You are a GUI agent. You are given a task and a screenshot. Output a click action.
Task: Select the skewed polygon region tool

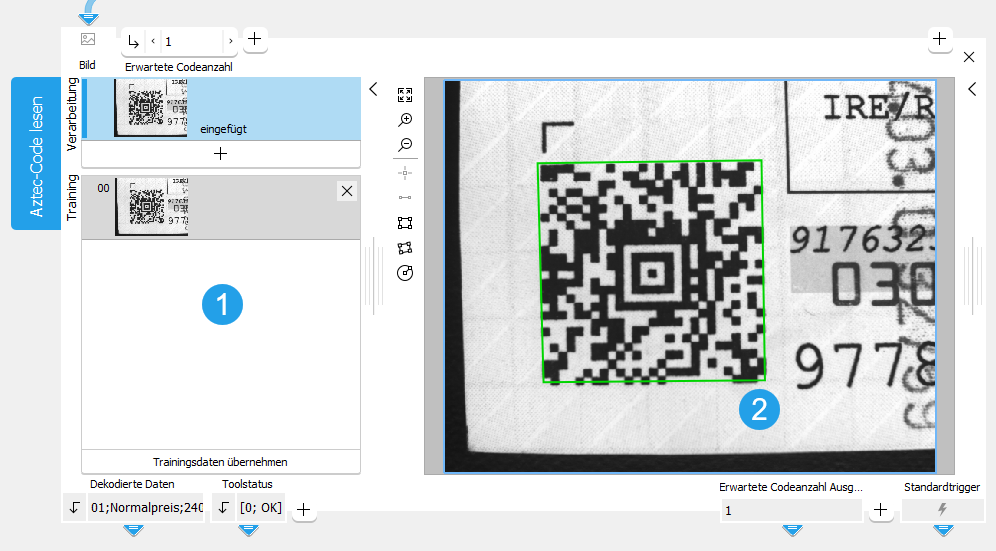[405, 248]
